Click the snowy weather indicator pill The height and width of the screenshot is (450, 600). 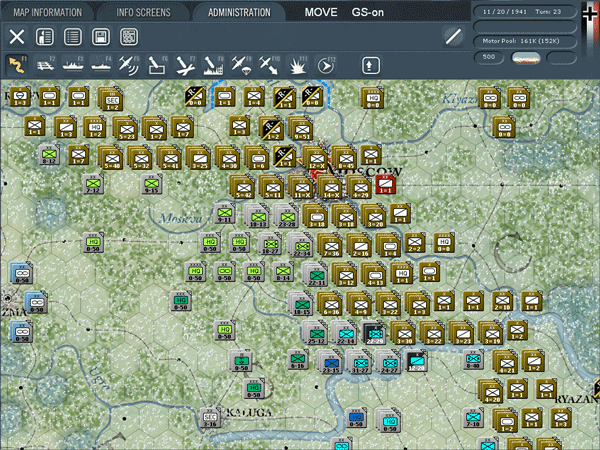[x=526, y=58]
